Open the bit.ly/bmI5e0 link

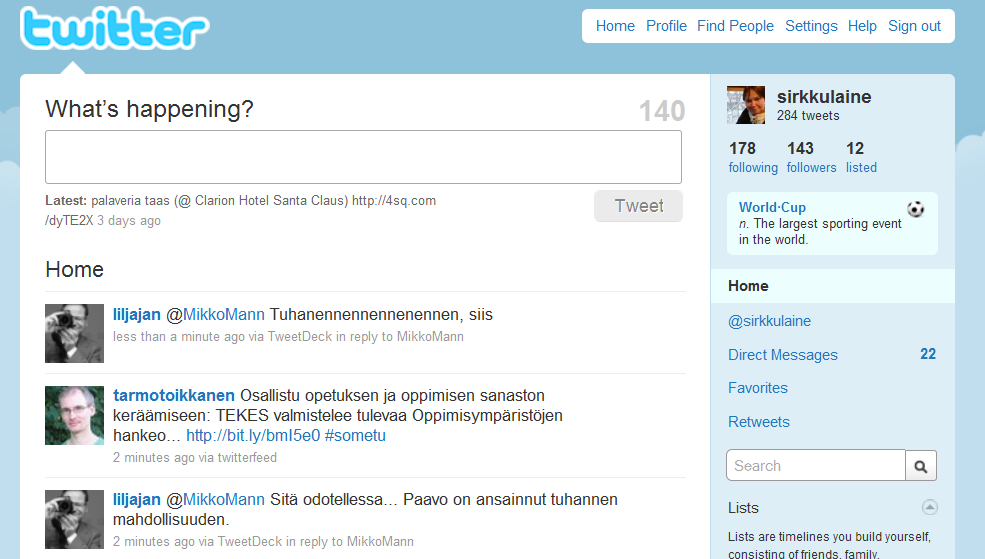pyautogui.click(x=253, y=436)
